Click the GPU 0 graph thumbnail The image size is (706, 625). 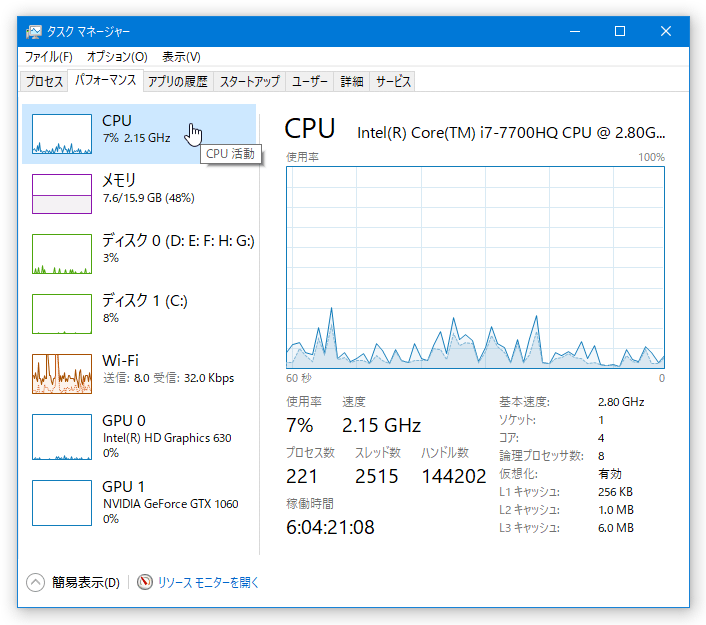pos(62,437)
